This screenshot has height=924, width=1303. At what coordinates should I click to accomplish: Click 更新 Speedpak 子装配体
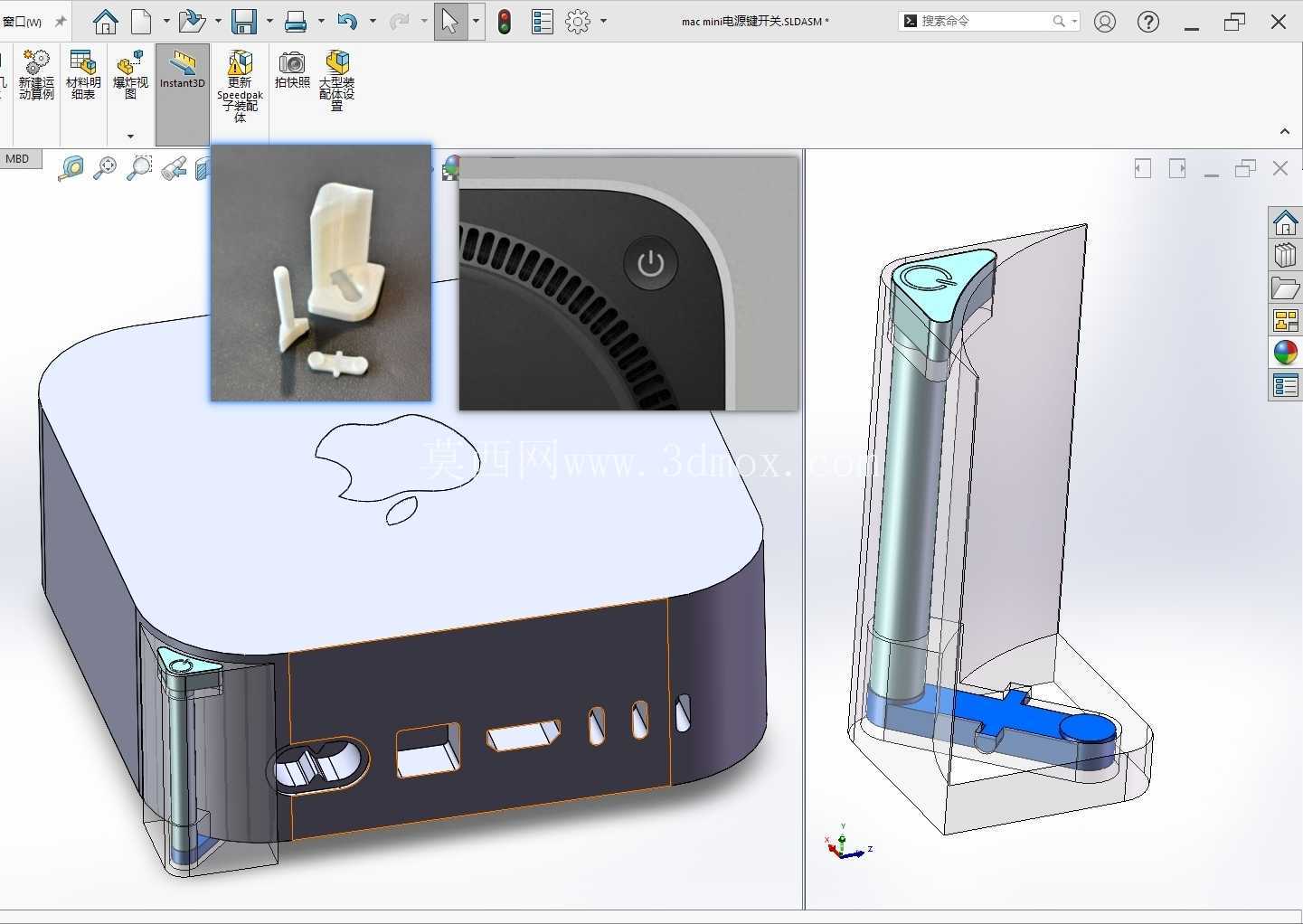click(240, 86)
